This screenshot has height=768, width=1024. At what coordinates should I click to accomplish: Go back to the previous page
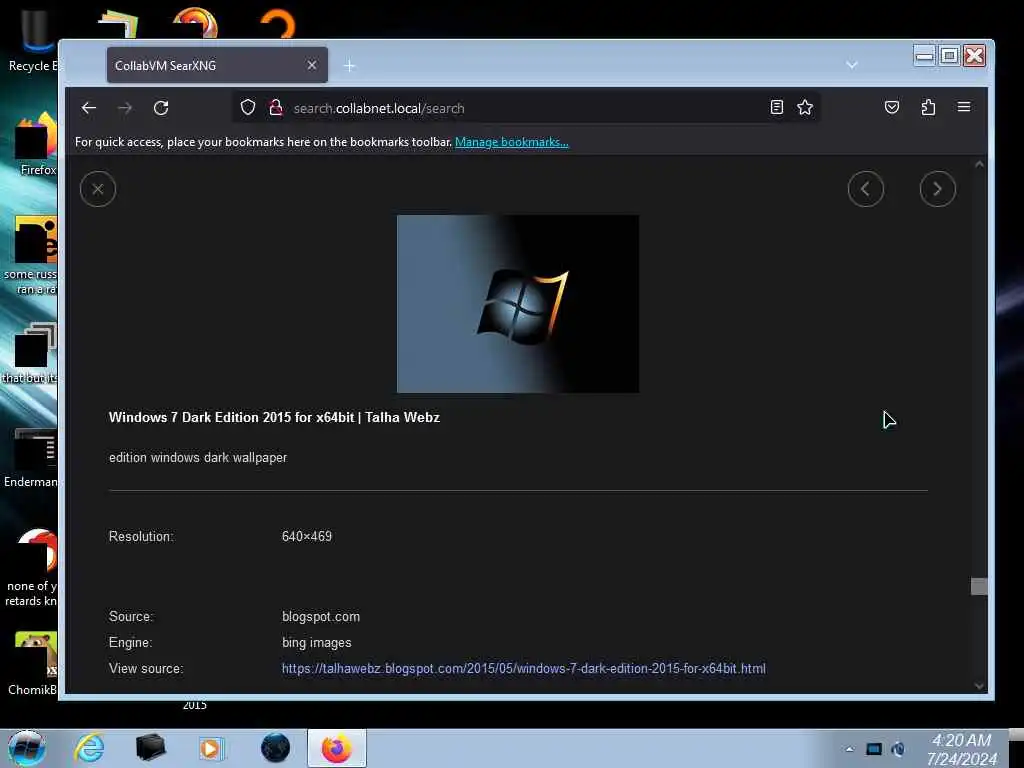pyautogui.click(x=89, y=108)
